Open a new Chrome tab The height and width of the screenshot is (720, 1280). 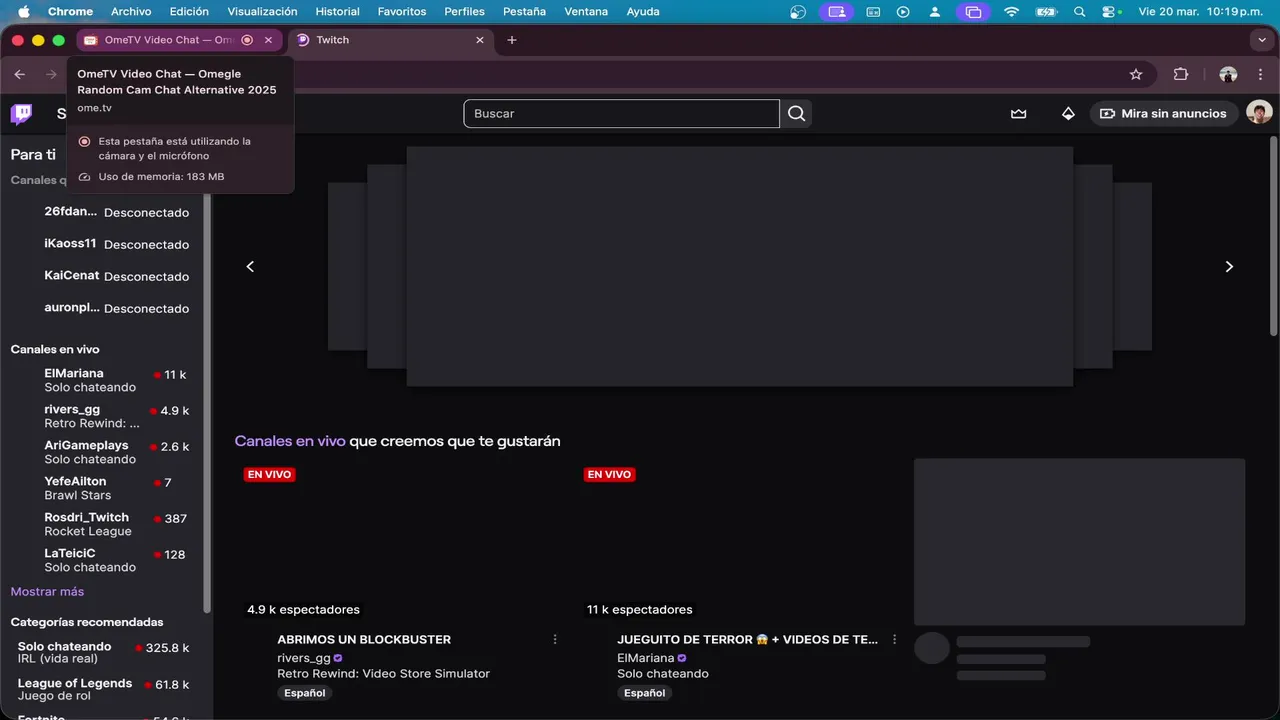click(x=512, y=40)
